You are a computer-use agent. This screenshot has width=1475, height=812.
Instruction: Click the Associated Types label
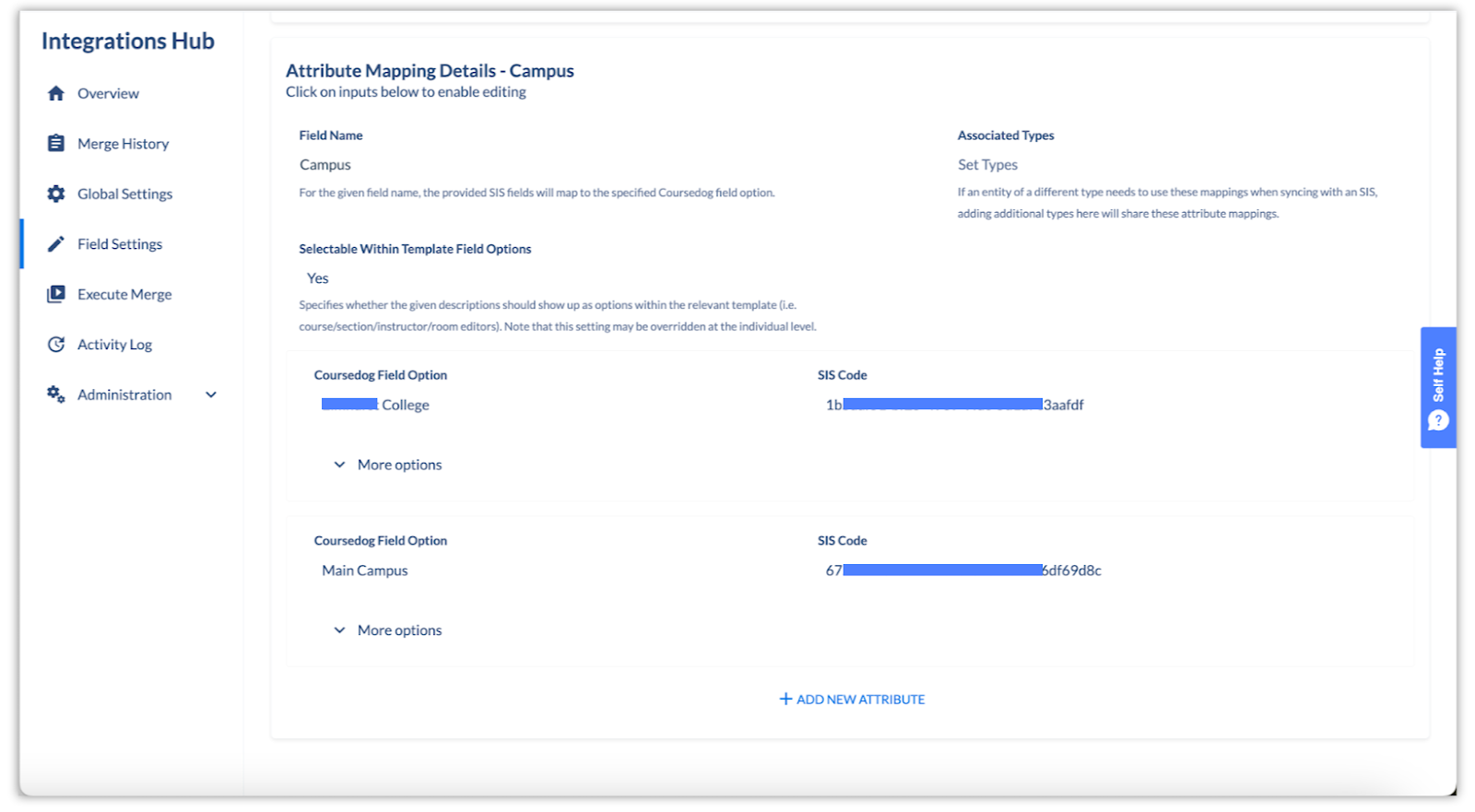[x=1006, y=135]
